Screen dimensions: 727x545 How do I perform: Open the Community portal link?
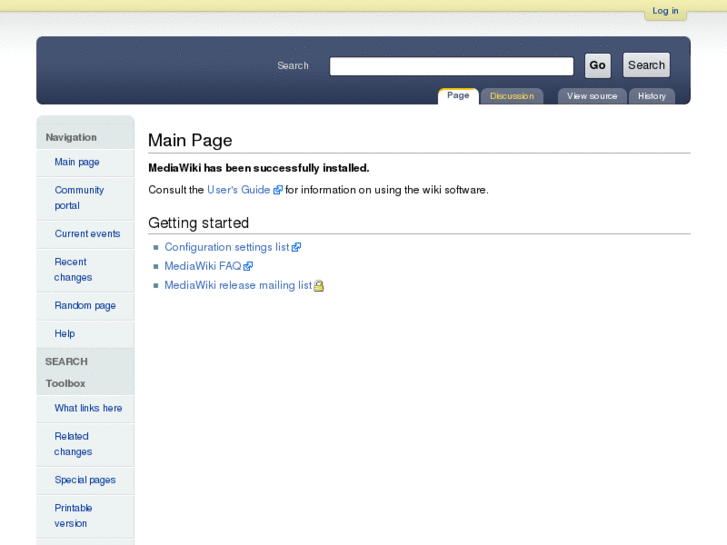pos(79,198)
